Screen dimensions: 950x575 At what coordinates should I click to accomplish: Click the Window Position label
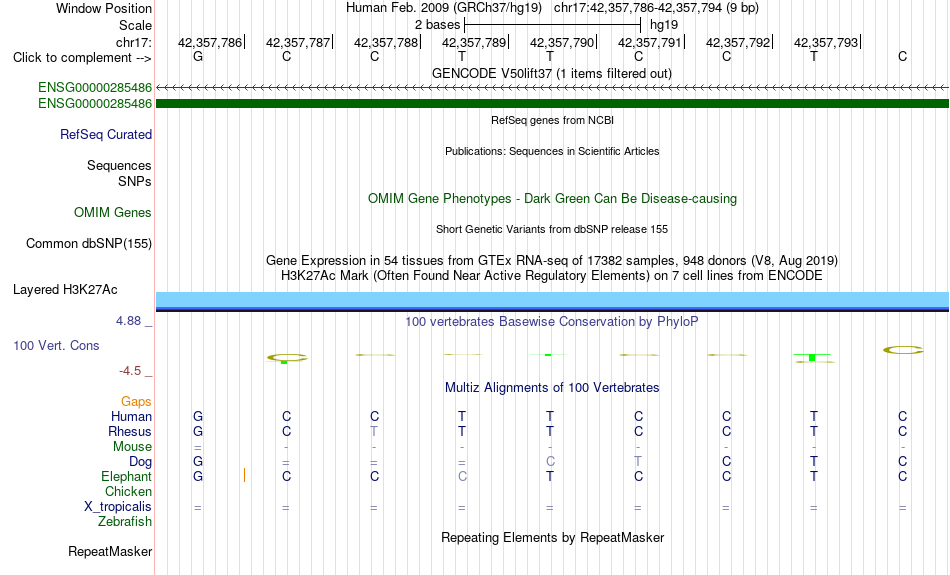(x=104, y=8)
